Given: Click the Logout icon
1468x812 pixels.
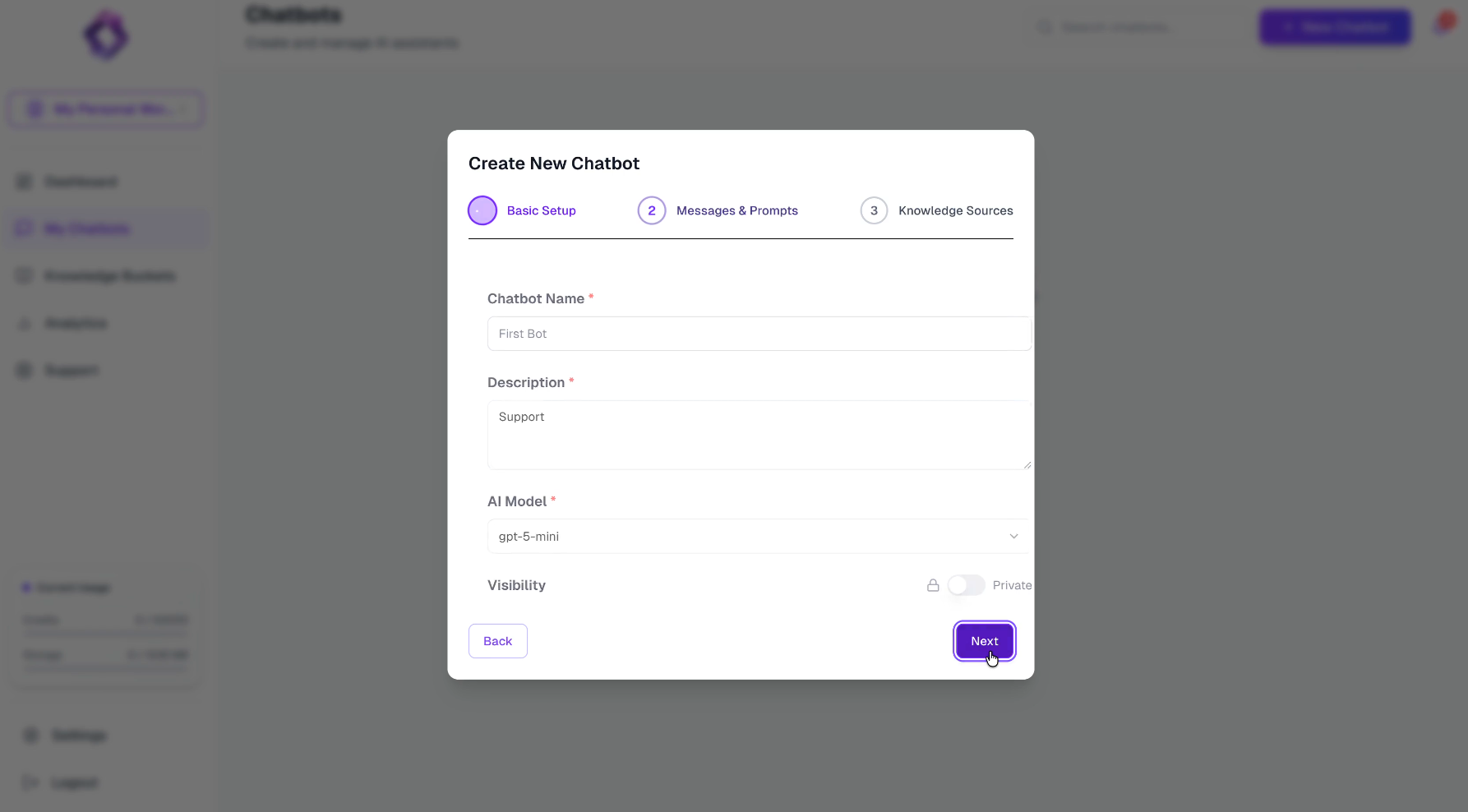Looking at the screenshot, I should 30,782.
